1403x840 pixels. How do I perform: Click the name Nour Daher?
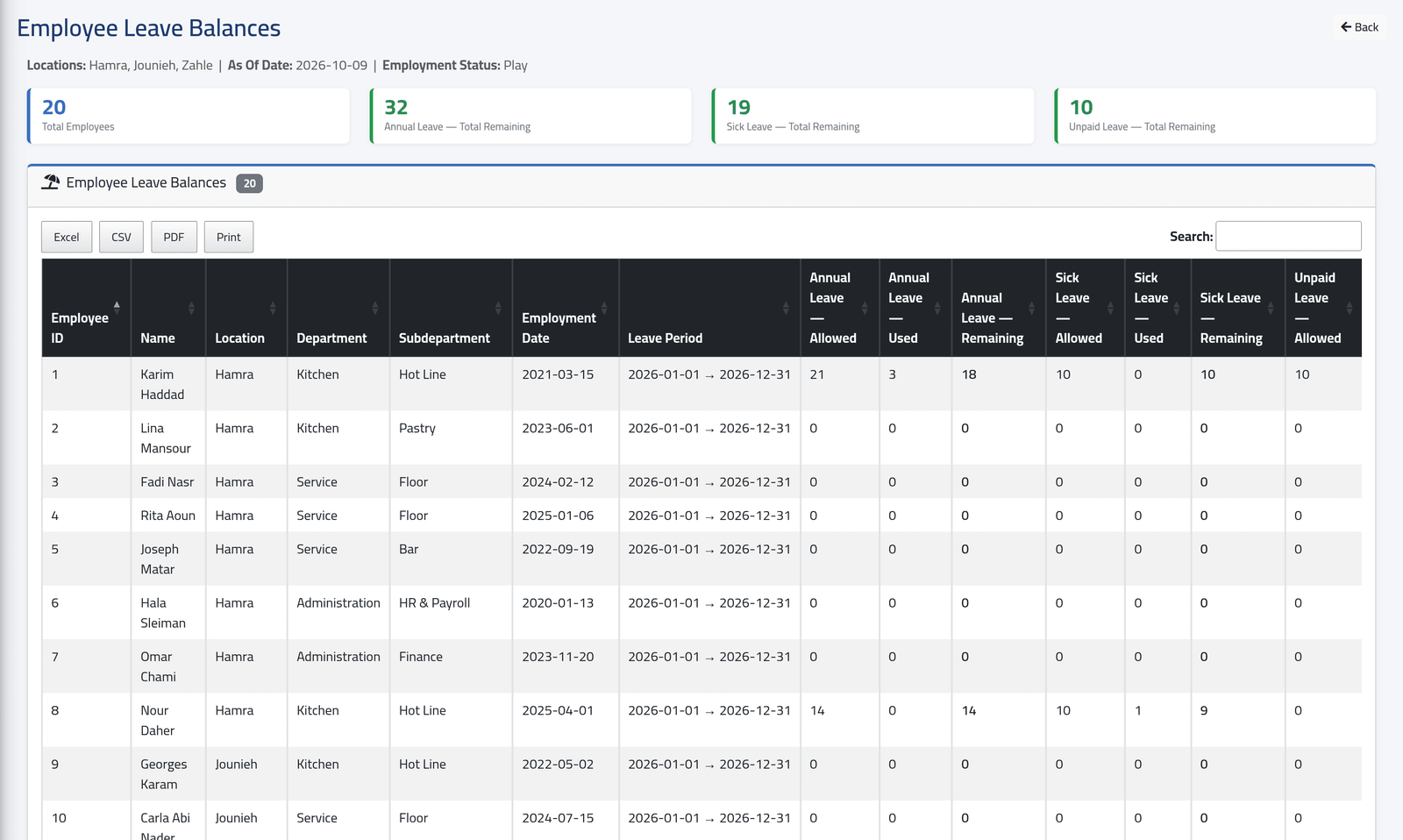click(158, 720)
